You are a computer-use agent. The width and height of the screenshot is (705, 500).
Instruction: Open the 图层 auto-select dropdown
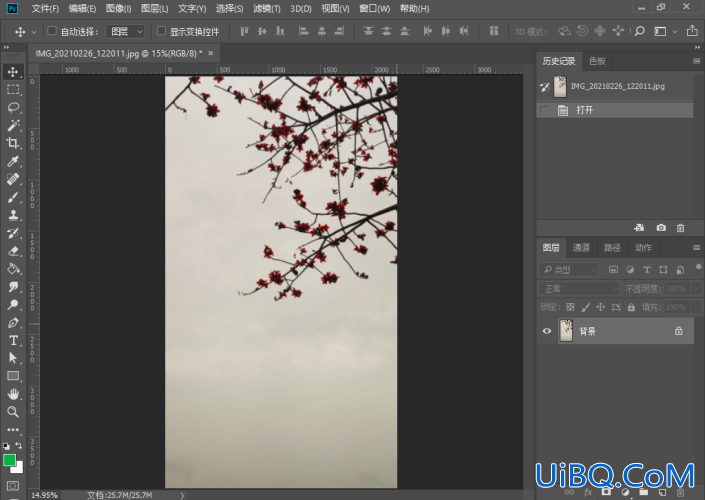[125, 31]
